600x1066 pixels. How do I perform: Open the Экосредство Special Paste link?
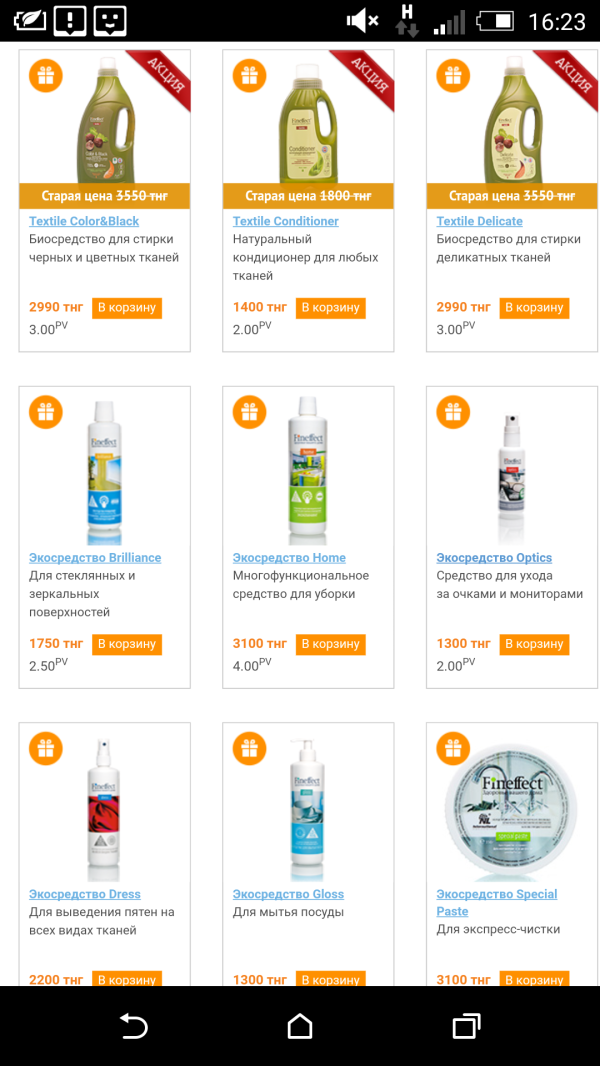click(496, 895)
